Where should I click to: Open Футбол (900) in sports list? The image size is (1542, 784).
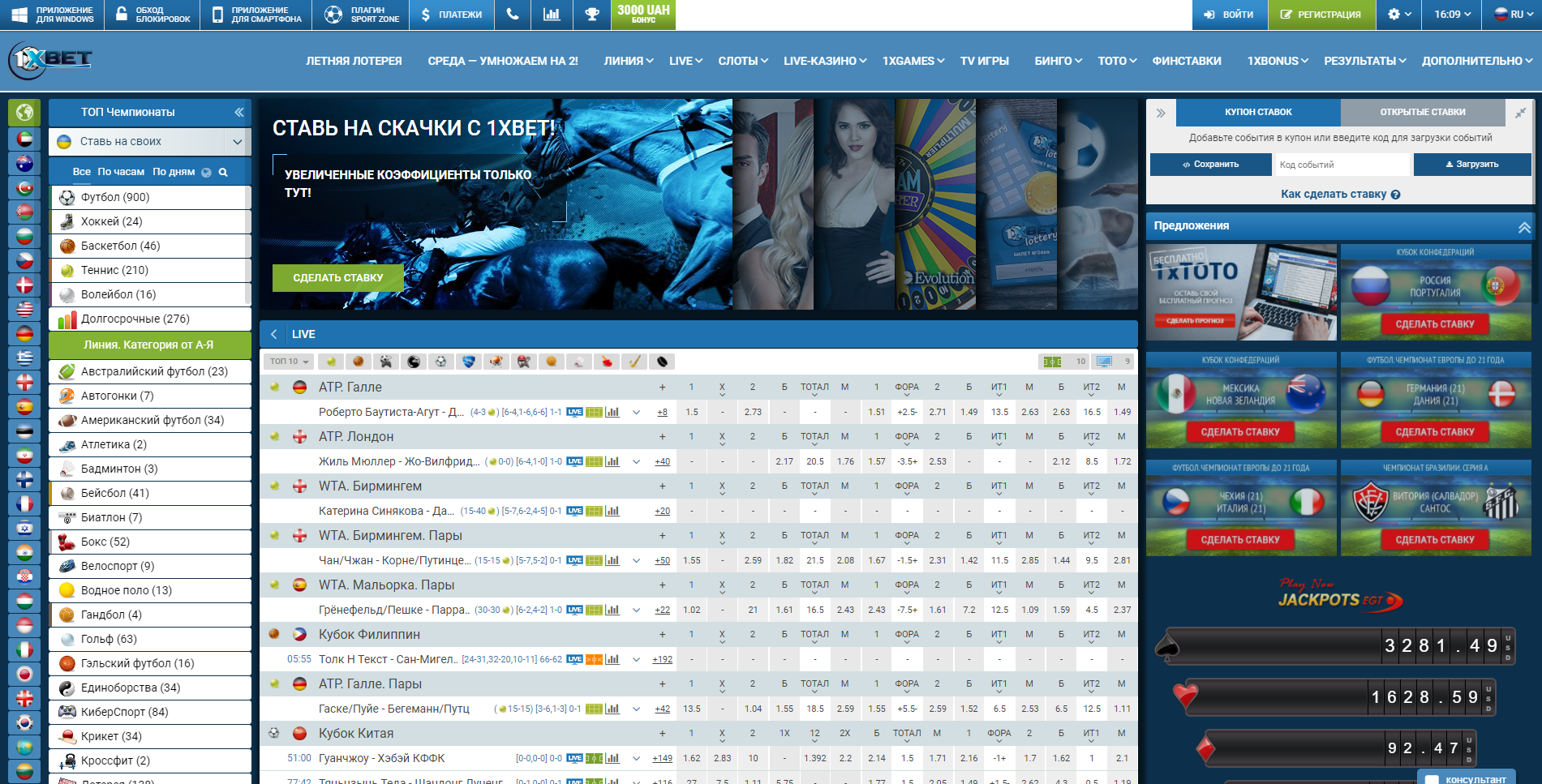150,197
